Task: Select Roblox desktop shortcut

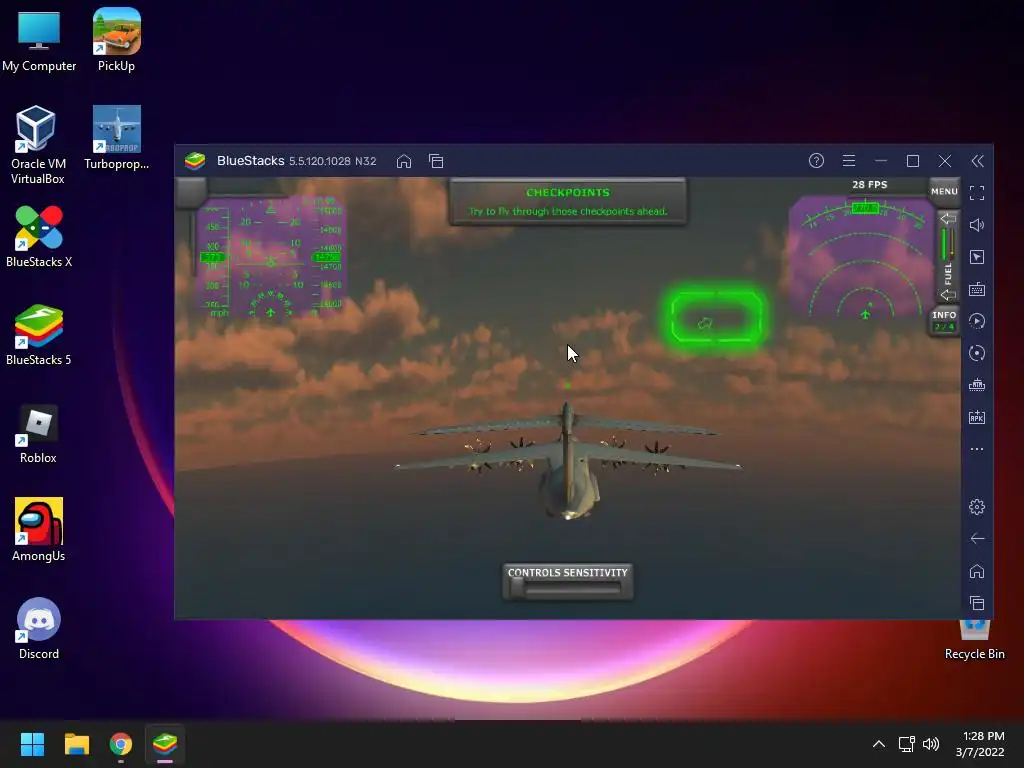Action: (39, 434)
